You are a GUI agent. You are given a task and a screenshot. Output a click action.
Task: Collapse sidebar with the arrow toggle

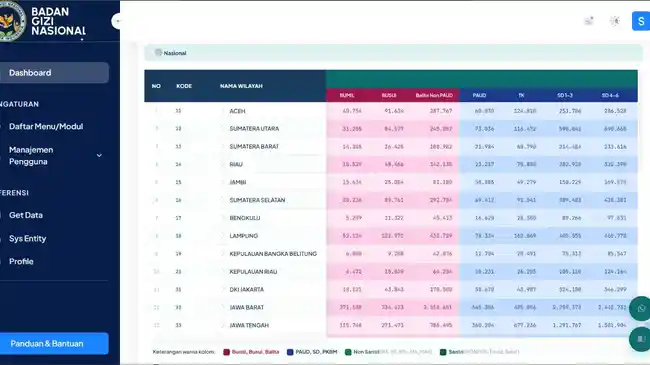(116, 21)
